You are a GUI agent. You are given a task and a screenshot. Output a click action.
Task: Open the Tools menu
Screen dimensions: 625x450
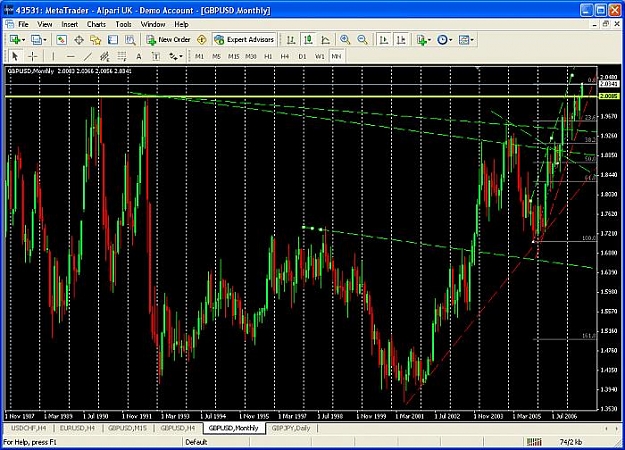(124, 24)
